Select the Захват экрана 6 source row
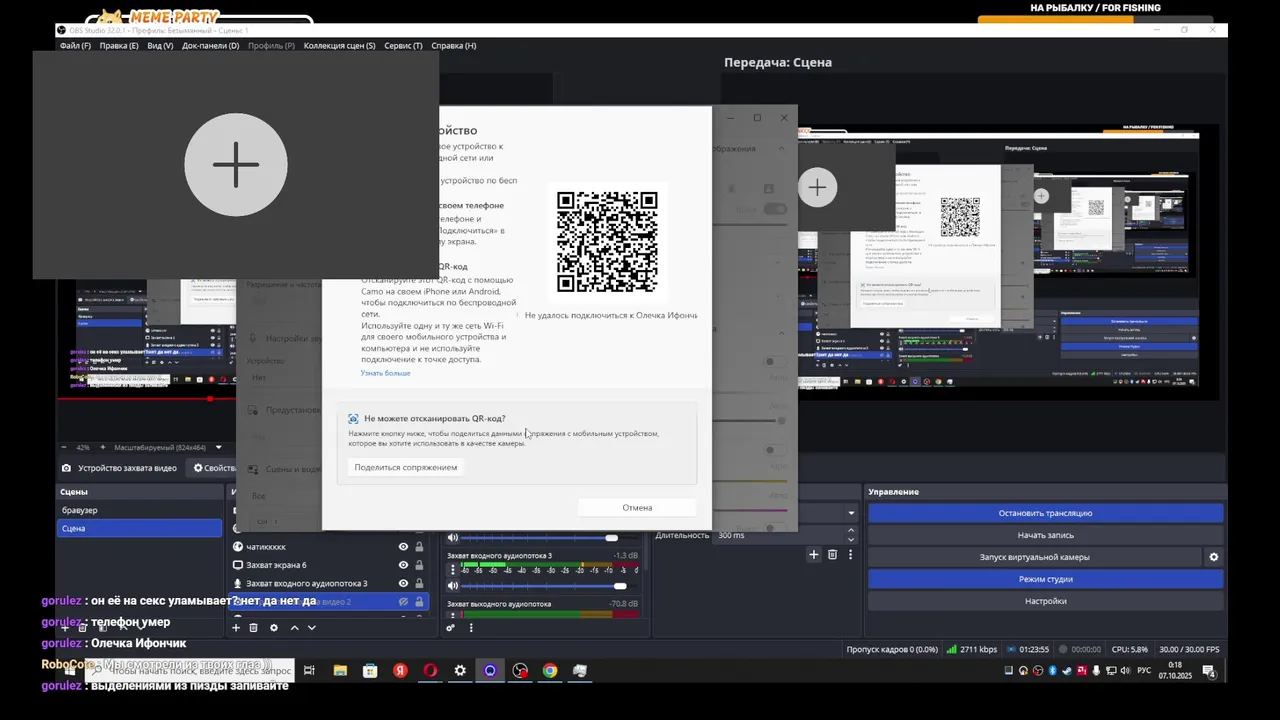Viewport: 1280px width, 720px height. 329,565
